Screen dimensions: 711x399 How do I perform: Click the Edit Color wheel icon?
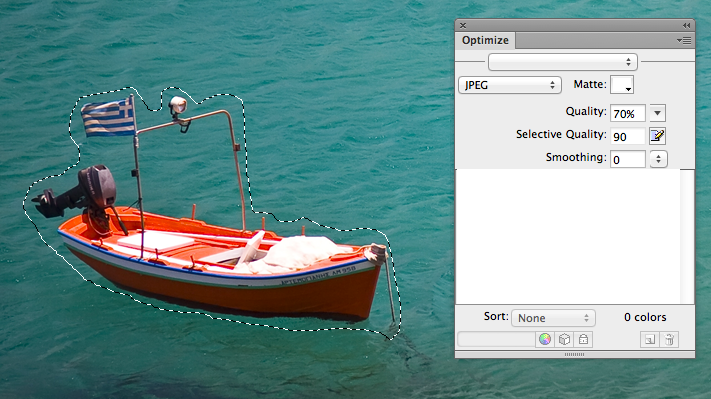pyautogui.click(x=545, y=339)
